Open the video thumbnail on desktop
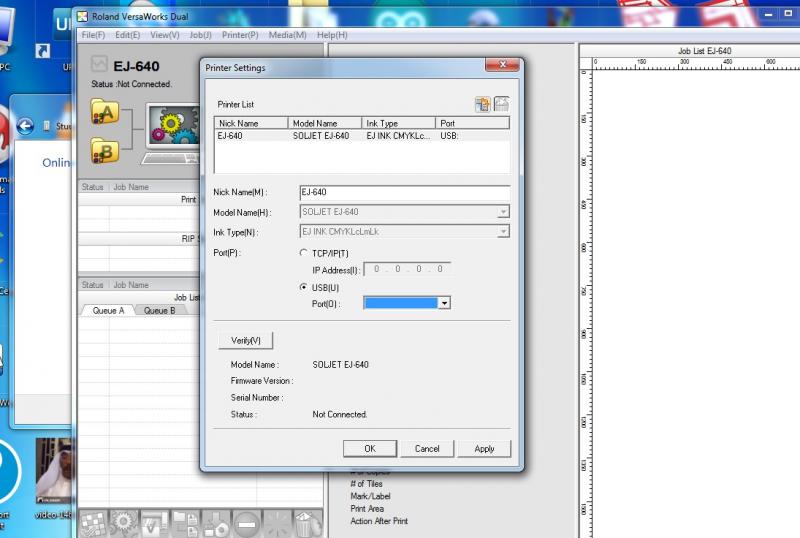This screenshot has width=800, height=538. [x=54, y=472]
